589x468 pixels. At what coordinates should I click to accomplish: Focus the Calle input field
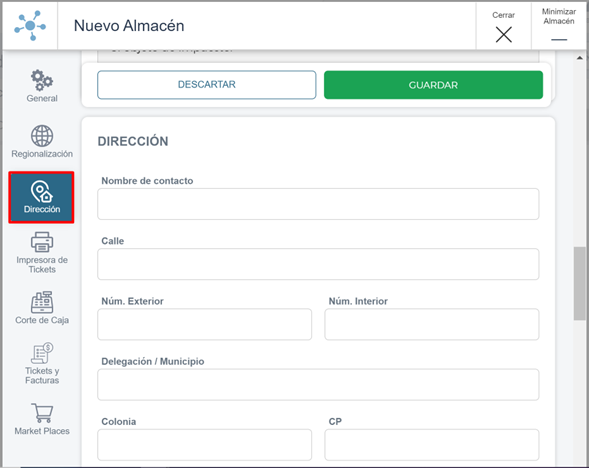click(x=318, y=264)
